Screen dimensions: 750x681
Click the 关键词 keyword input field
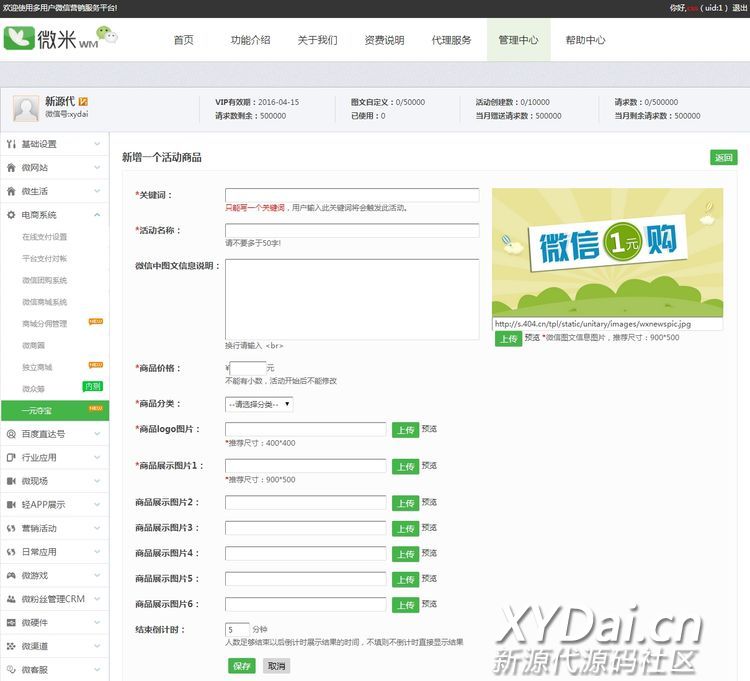pos(351,195)
